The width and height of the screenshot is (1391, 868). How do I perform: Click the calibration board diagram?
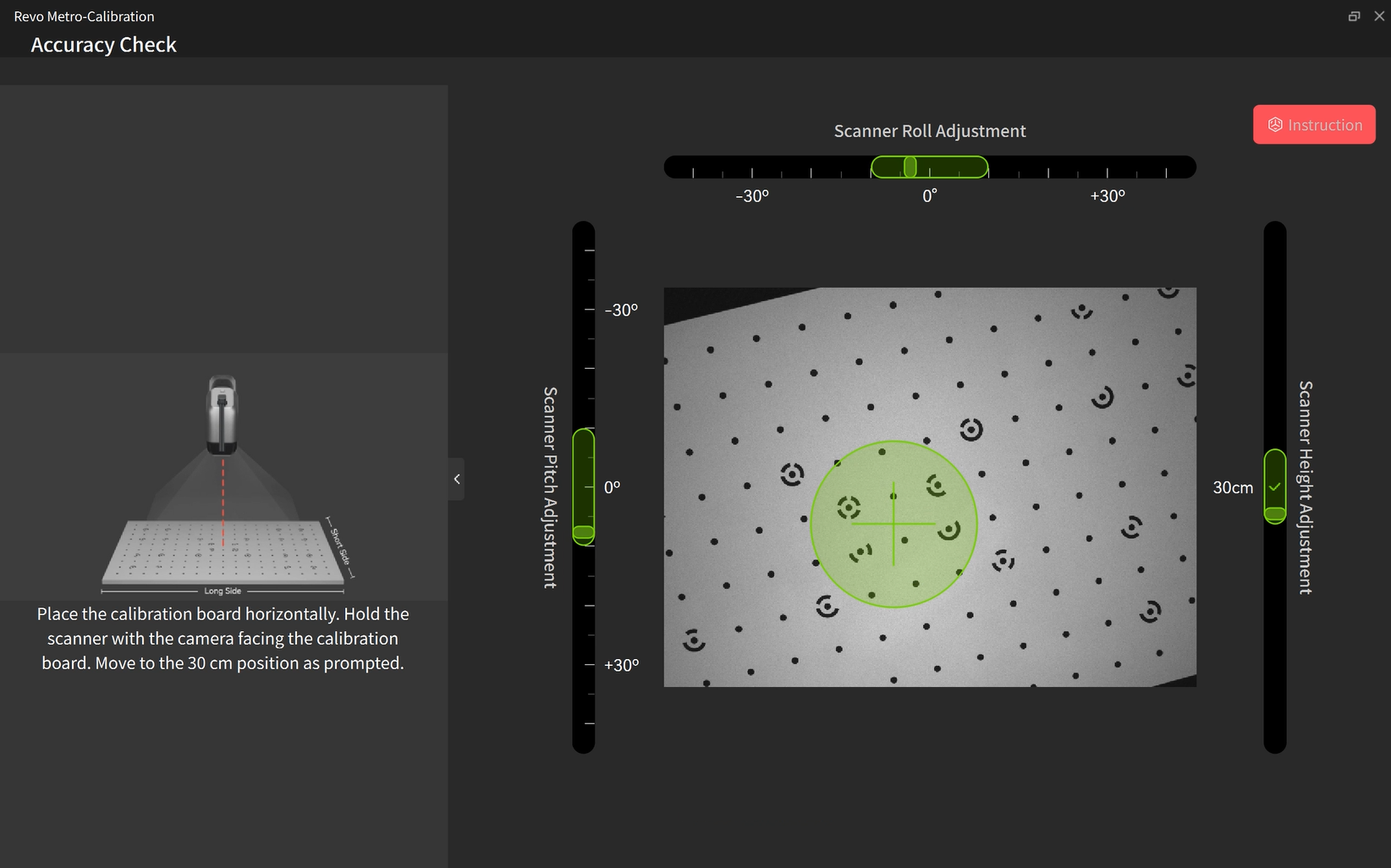coord(223,552)
